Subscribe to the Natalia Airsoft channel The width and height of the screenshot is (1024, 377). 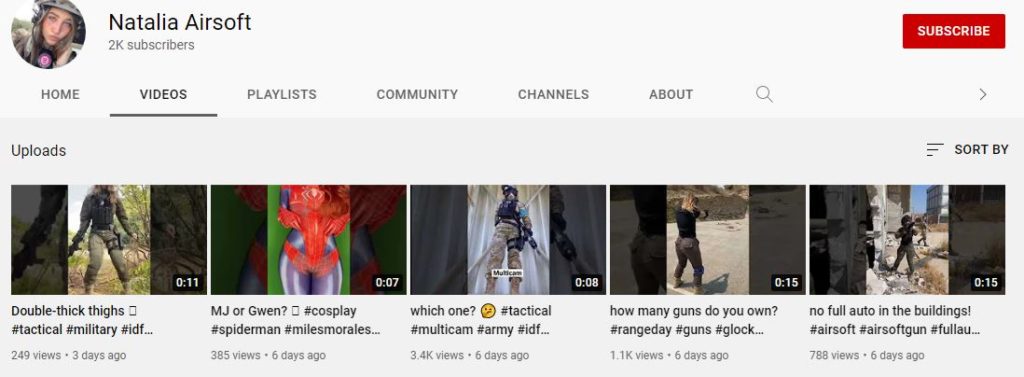coord(953,31)
